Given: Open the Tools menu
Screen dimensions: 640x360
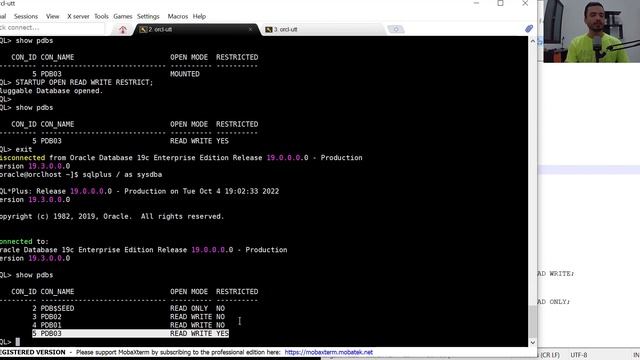Looking at the screenshot, I should (101, 16).
